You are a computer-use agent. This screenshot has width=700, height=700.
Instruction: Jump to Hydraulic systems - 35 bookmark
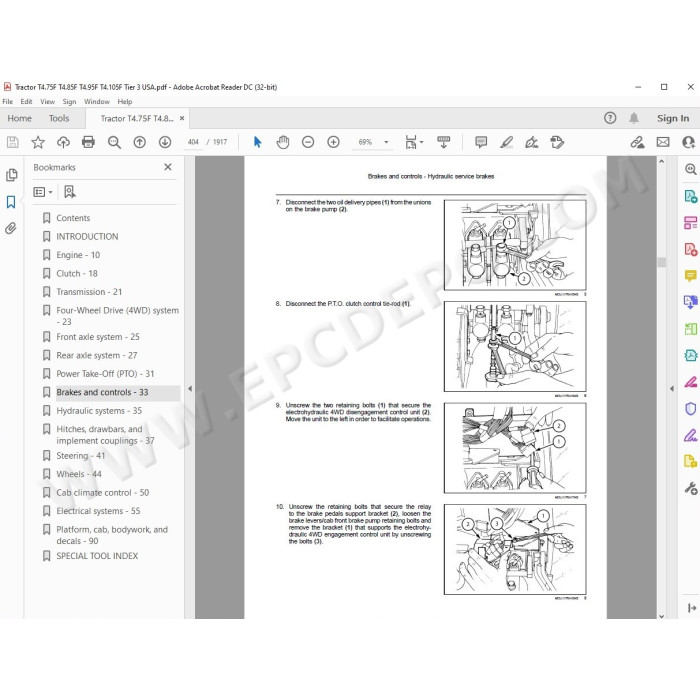coord(99,411)
